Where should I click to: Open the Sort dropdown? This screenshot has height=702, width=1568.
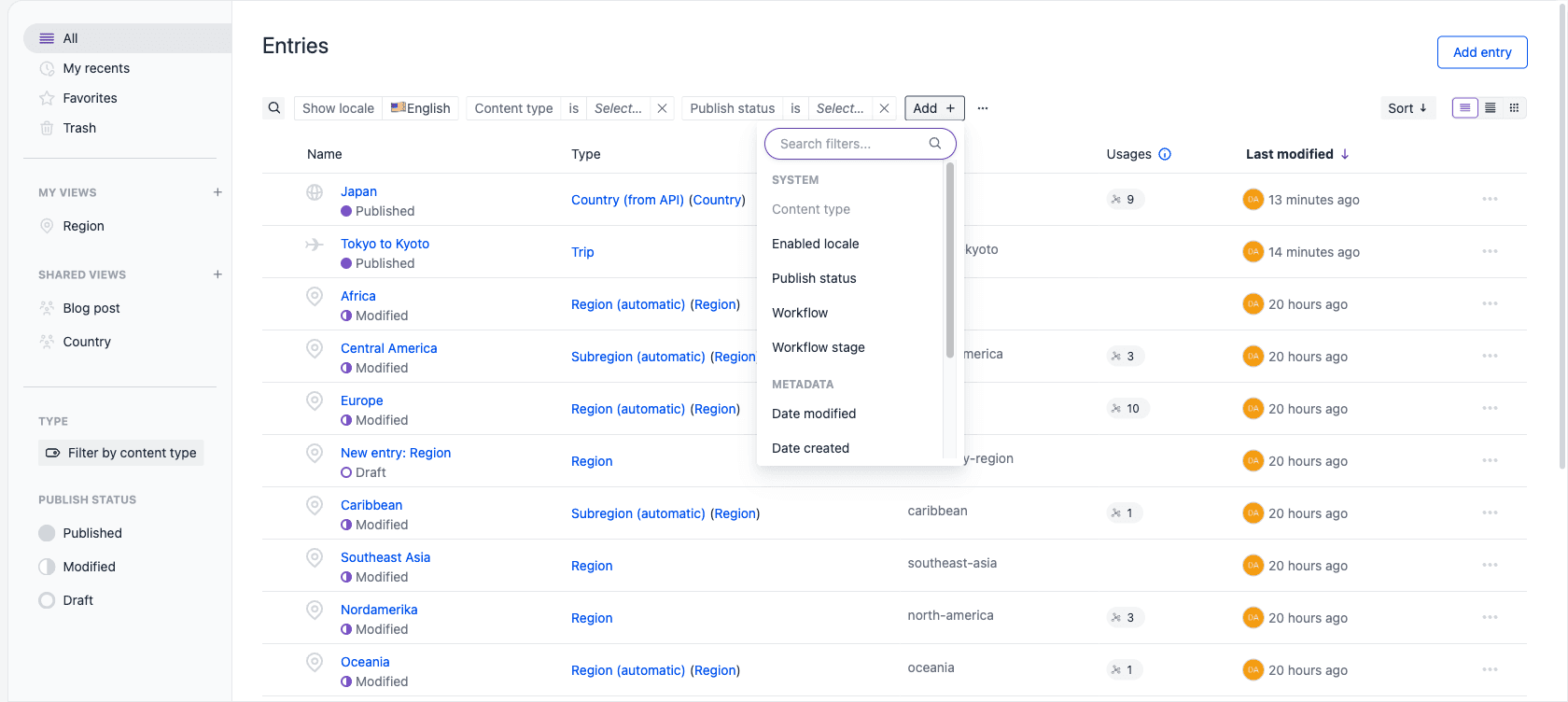click(1407, 108)
